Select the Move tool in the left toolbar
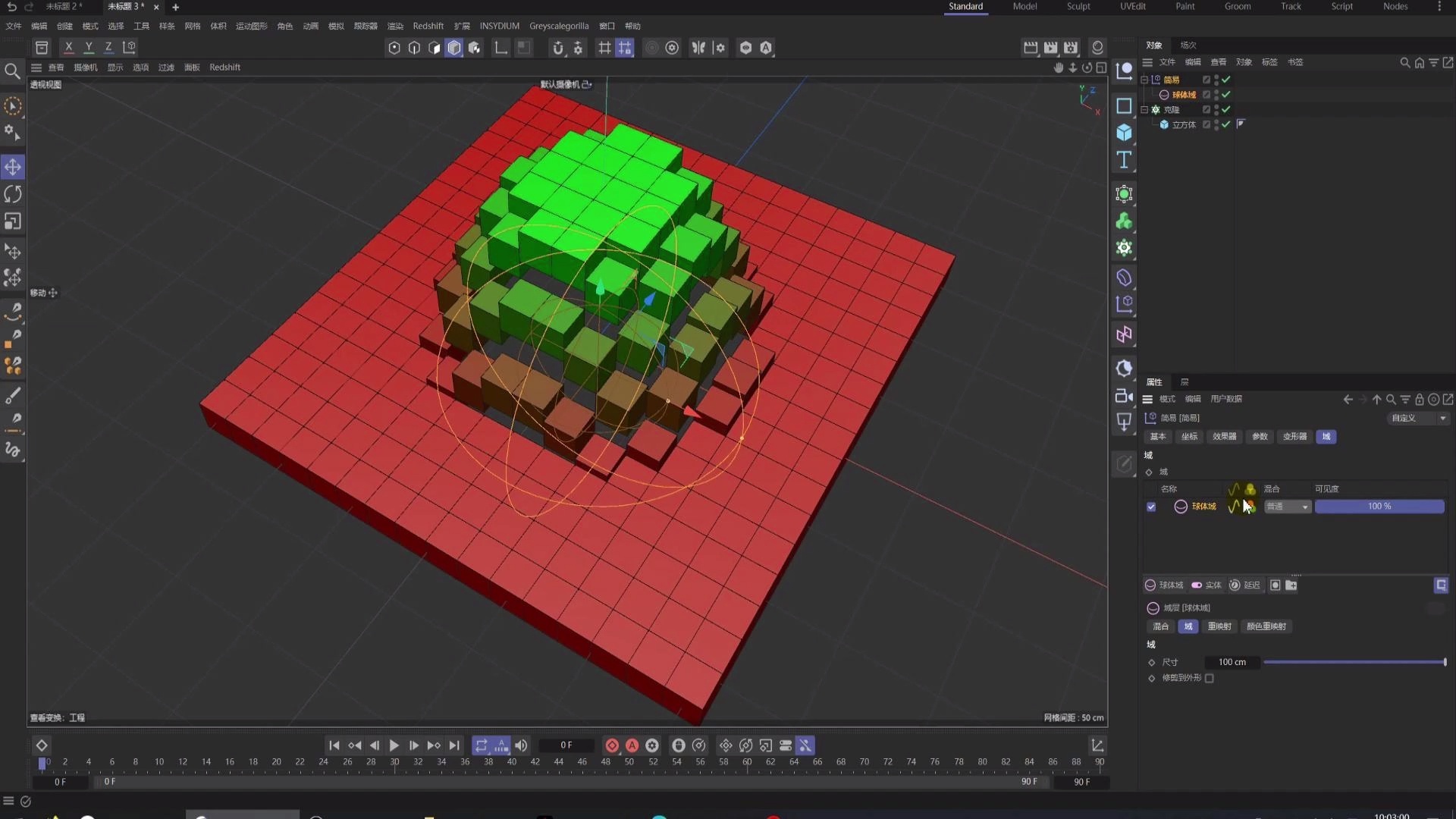The image size is (1456, 819). 12,167
